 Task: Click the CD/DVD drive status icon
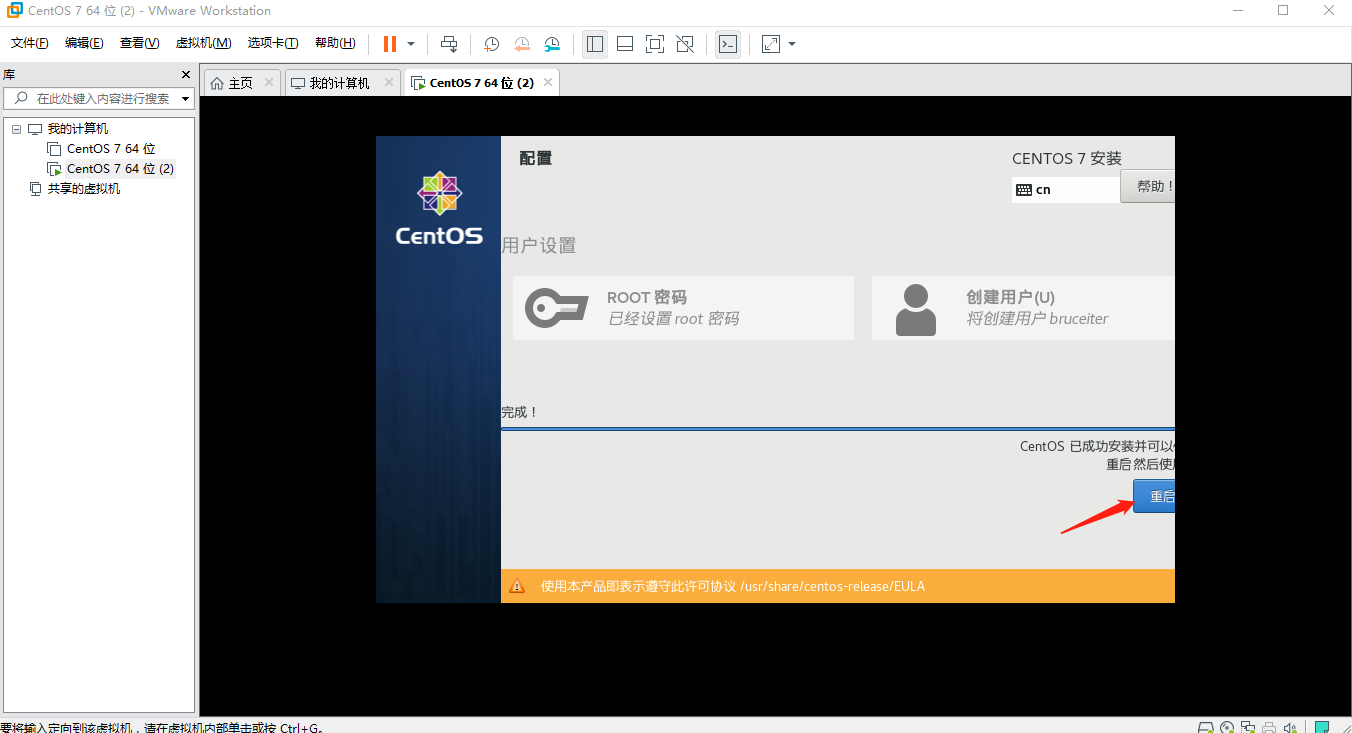(x=1228, y=727)
